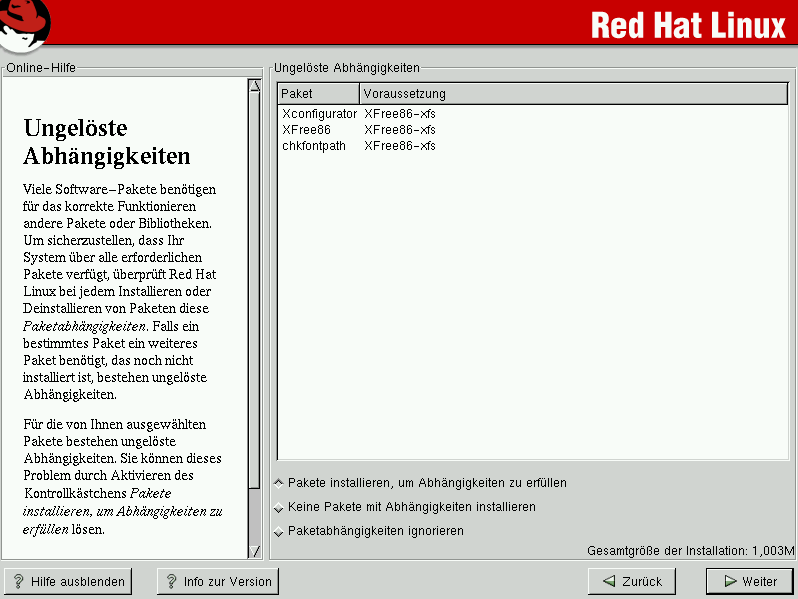
Task: Sort list by Voraussetzung column header
Action: click(573, 94)
